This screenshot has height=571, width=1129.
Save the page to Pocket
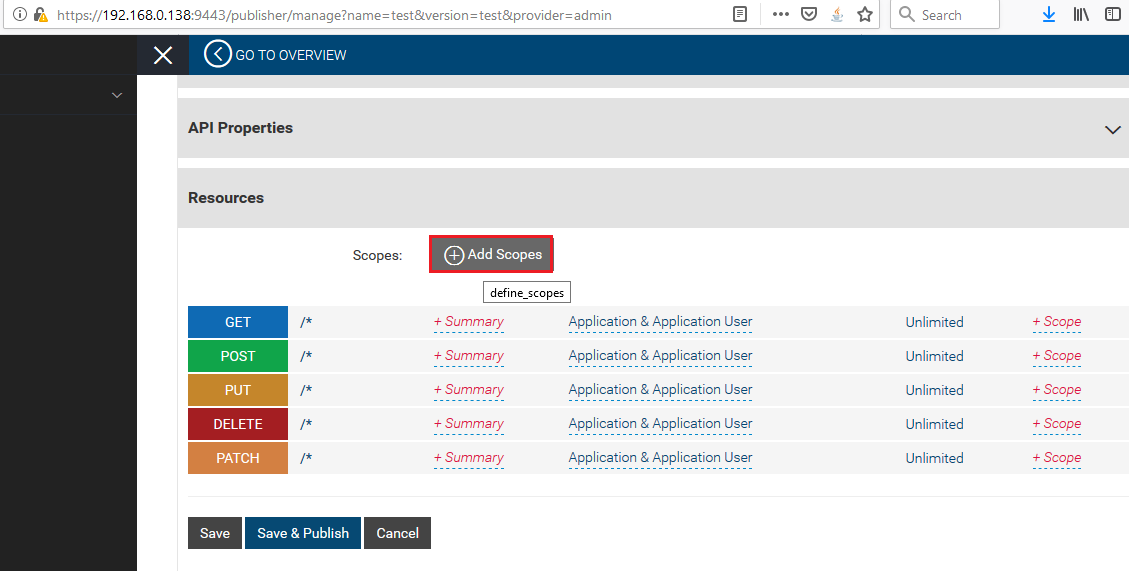point(809,15)
